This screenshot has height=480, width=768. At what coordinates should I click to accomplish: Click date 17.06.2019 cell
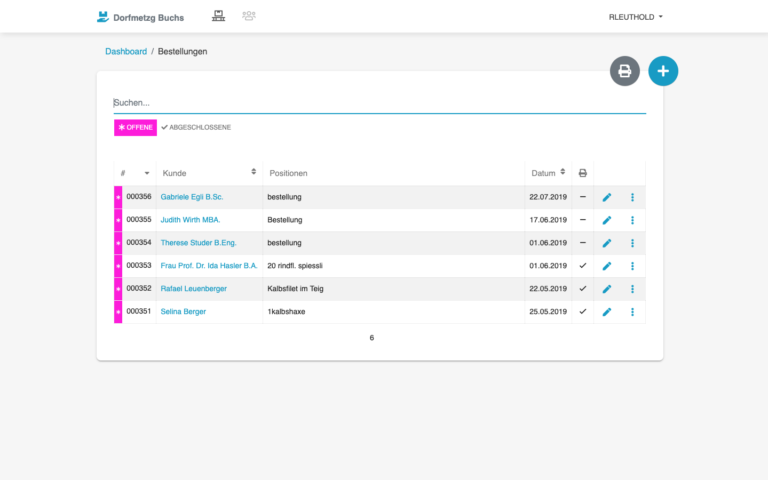click(548, 220)
